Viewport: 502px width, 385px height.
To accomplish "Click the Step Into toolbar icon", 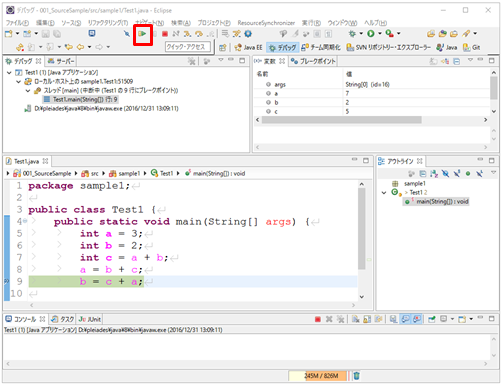I will pyautogui.click(x=187, y=34).
